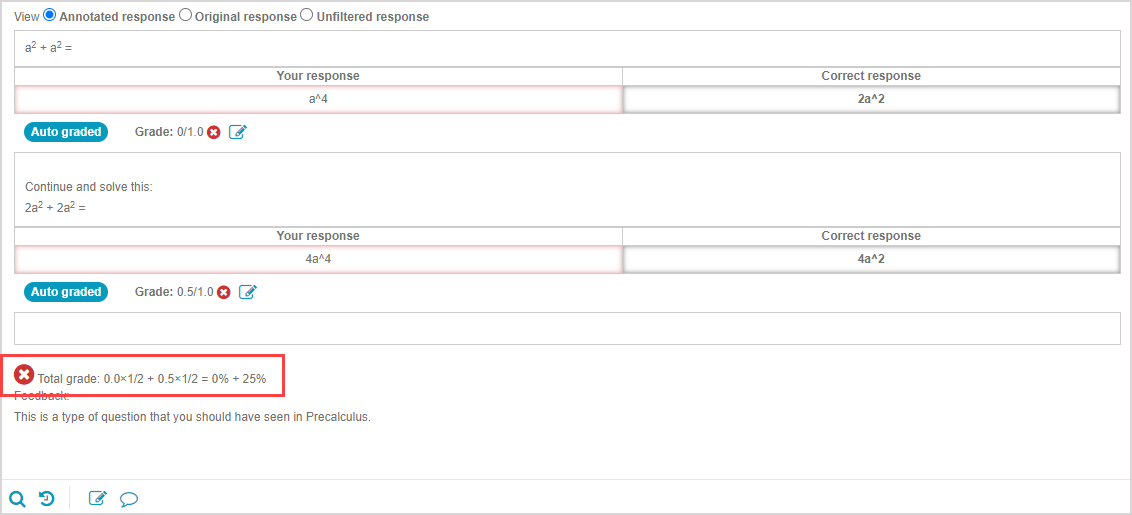Click the first Auto graded badge

66,132
